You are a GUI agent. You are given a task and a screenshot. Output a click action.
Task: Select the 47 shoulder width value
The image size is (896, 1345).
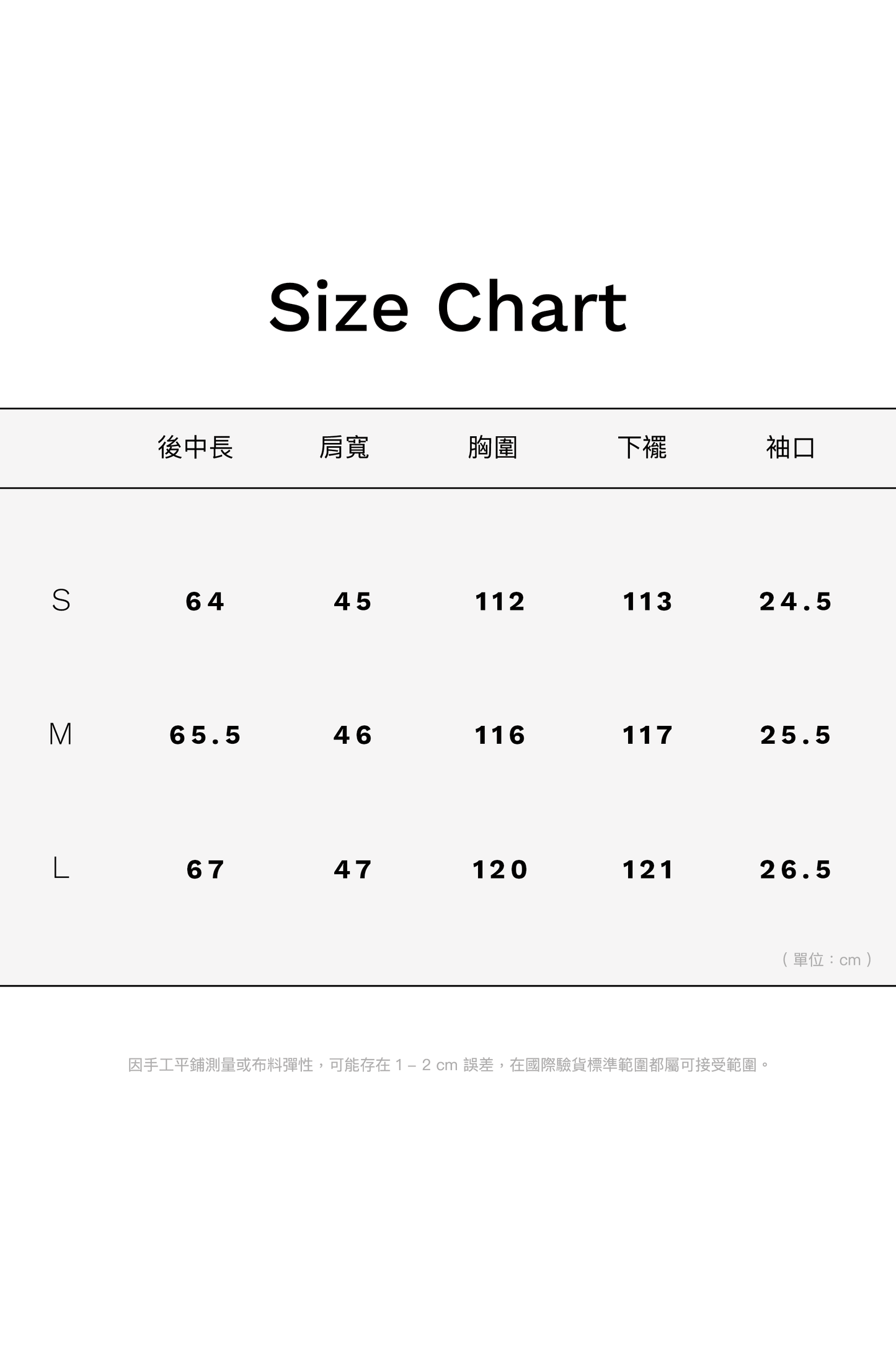353,870
